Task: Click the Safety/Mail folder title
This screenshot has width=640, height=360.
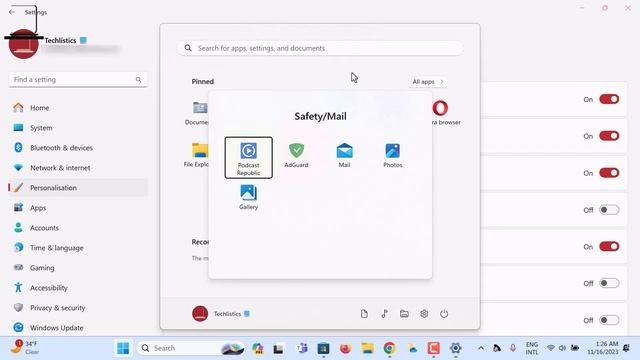Action: pyautogui.click(x=320, y=116)
